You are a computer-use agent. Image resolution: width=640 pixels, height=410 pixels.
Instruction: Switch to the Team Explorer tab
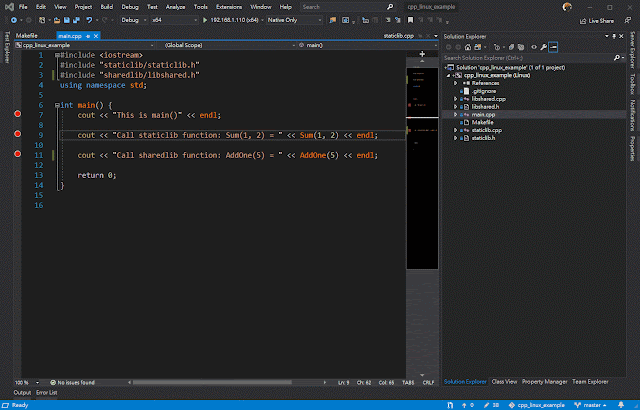(x=590, y=381)
